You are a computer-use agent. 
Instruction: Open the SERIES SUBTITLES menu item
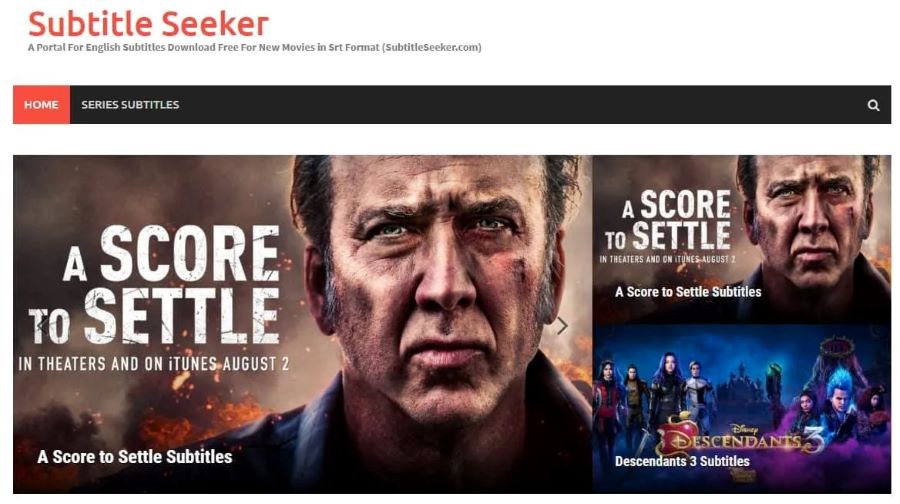(x=130, y=104)
